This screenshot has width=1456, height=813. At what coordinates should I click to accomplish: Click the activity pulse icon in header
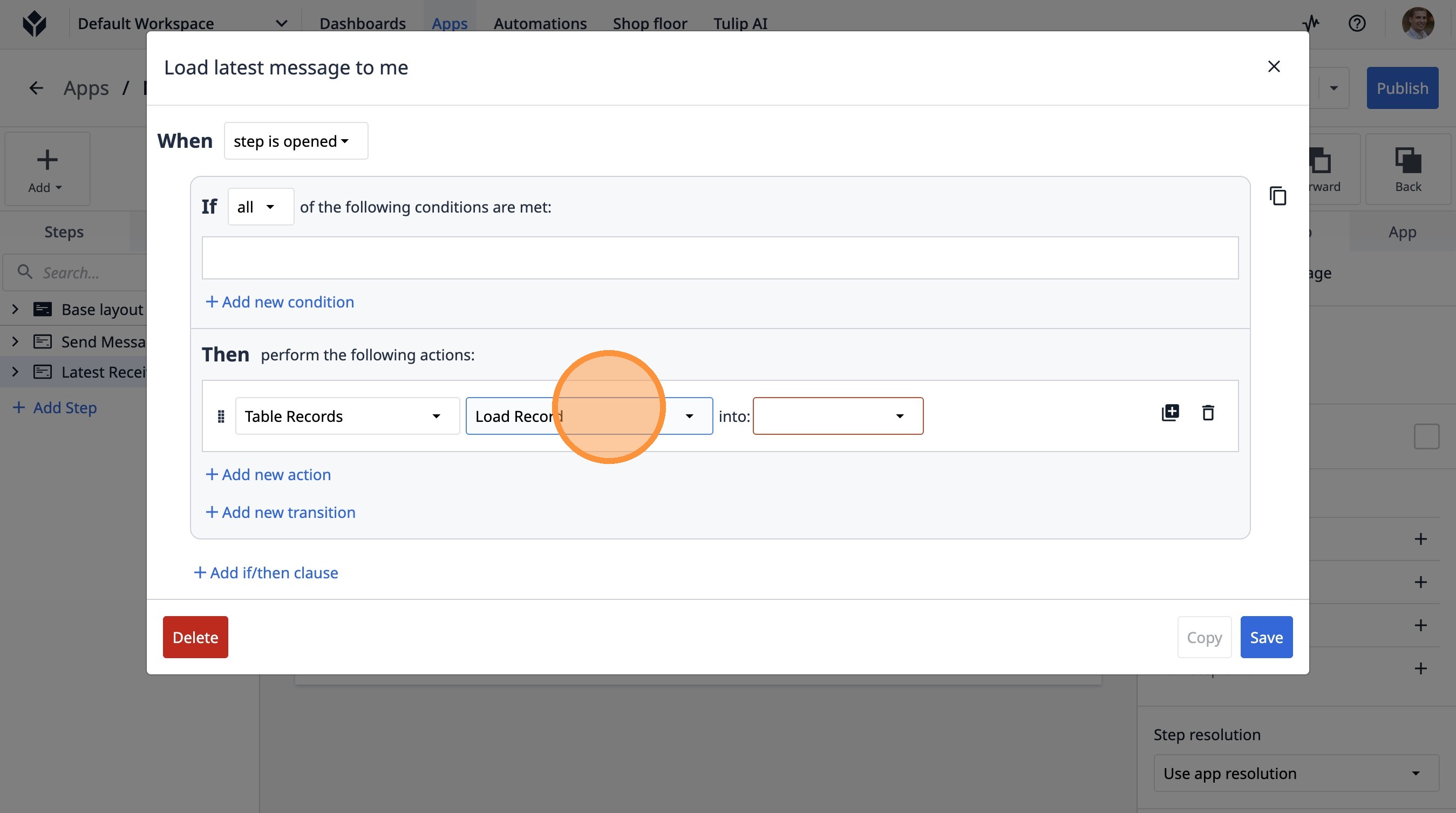click(1311, 24)
